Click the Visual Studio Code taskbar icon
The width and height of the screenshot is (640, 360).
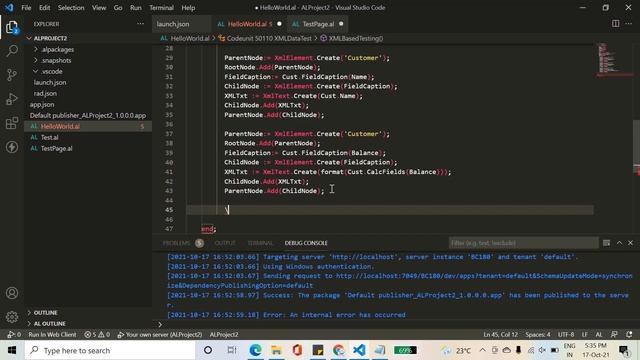359,350
